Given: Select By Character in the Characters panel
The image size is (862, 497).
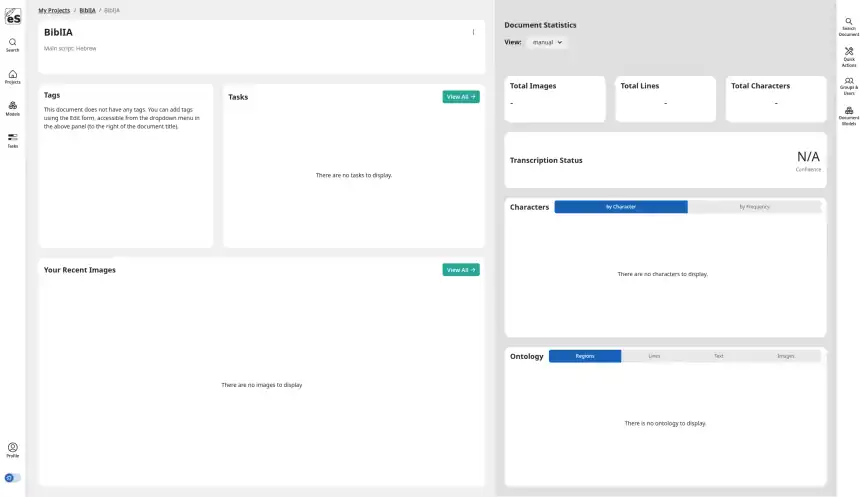Looking at the screenshot, I should (621, 207).
